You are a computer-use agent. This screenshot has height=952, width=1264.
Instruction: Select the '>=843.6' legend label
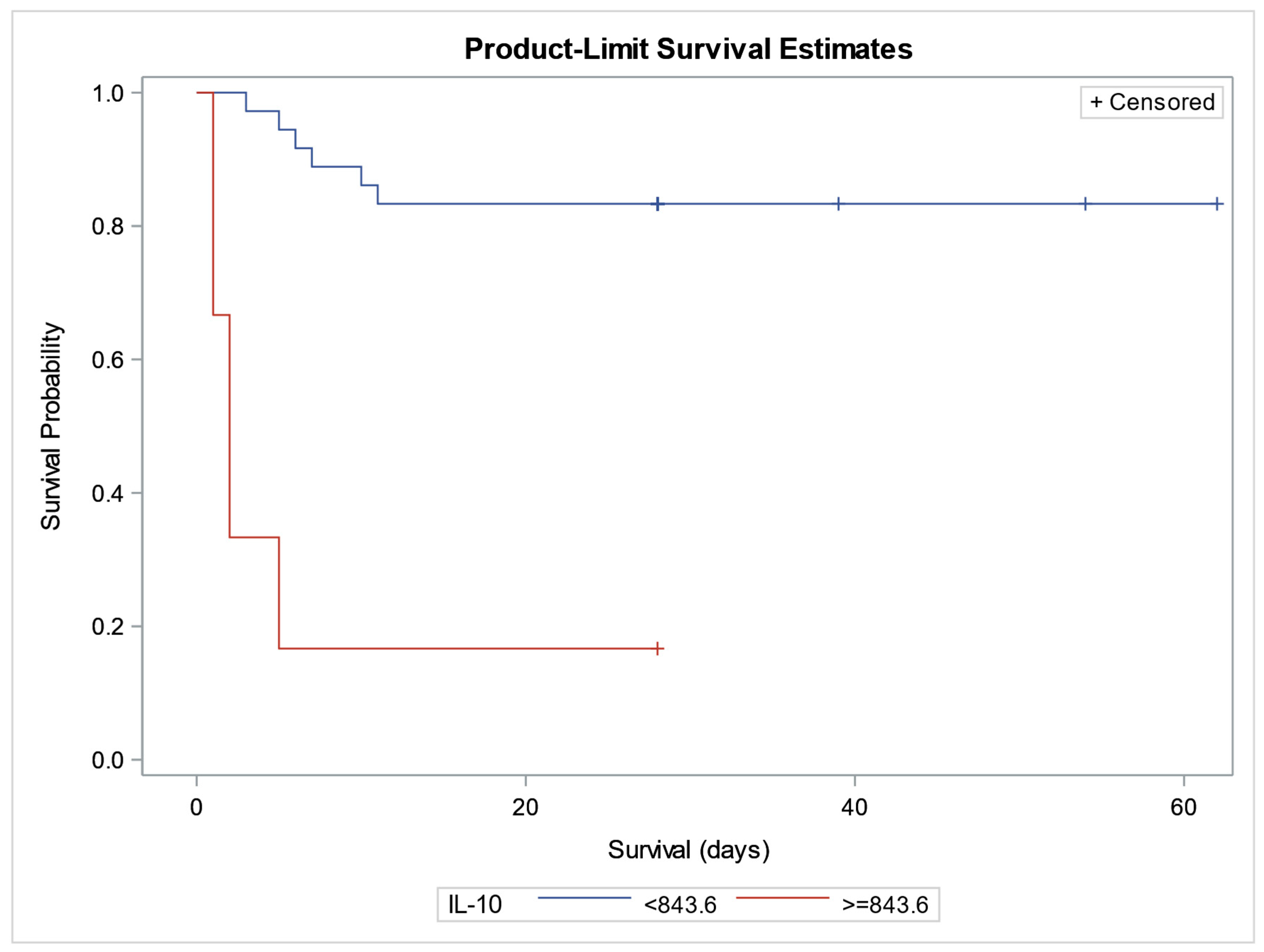point(884,905)
